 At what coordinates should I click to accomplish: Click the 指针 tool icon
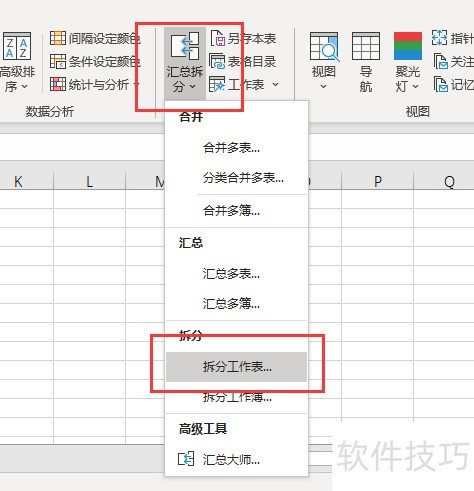(439, 38)
